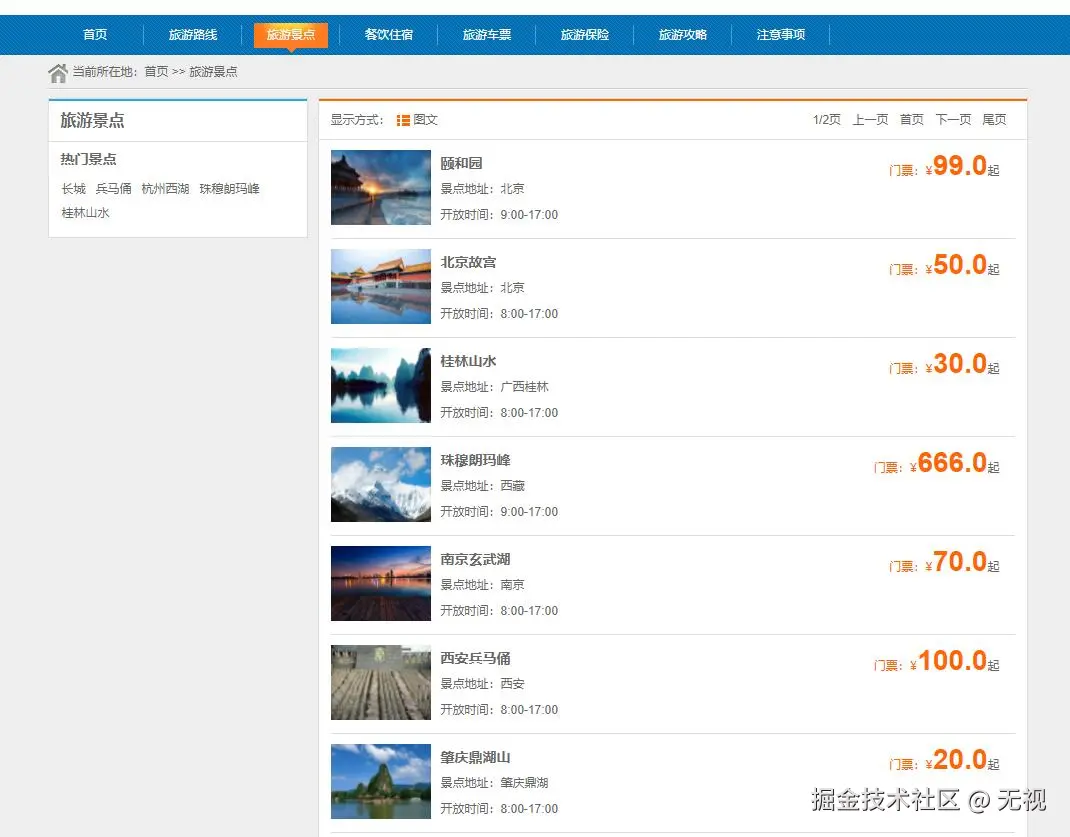Select the 旅游景点 navigation tab
1070x837 pixels.
click(x=291, y=35)
